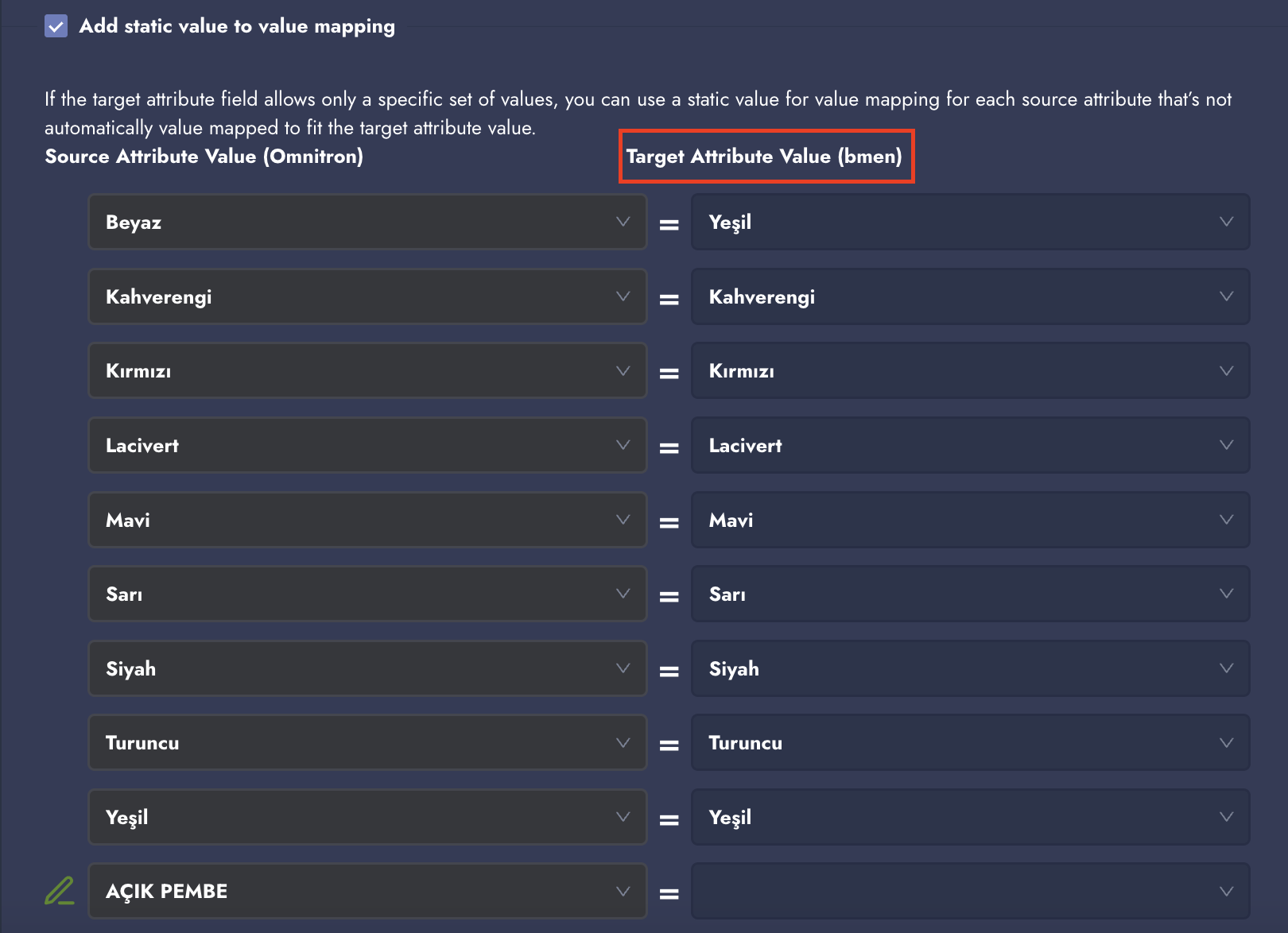Image resolution: width=1288 pixels, height=933 pixels.
Task: Expand the Siyah target dropdown arrow
Action: (x=1226, y=668)
